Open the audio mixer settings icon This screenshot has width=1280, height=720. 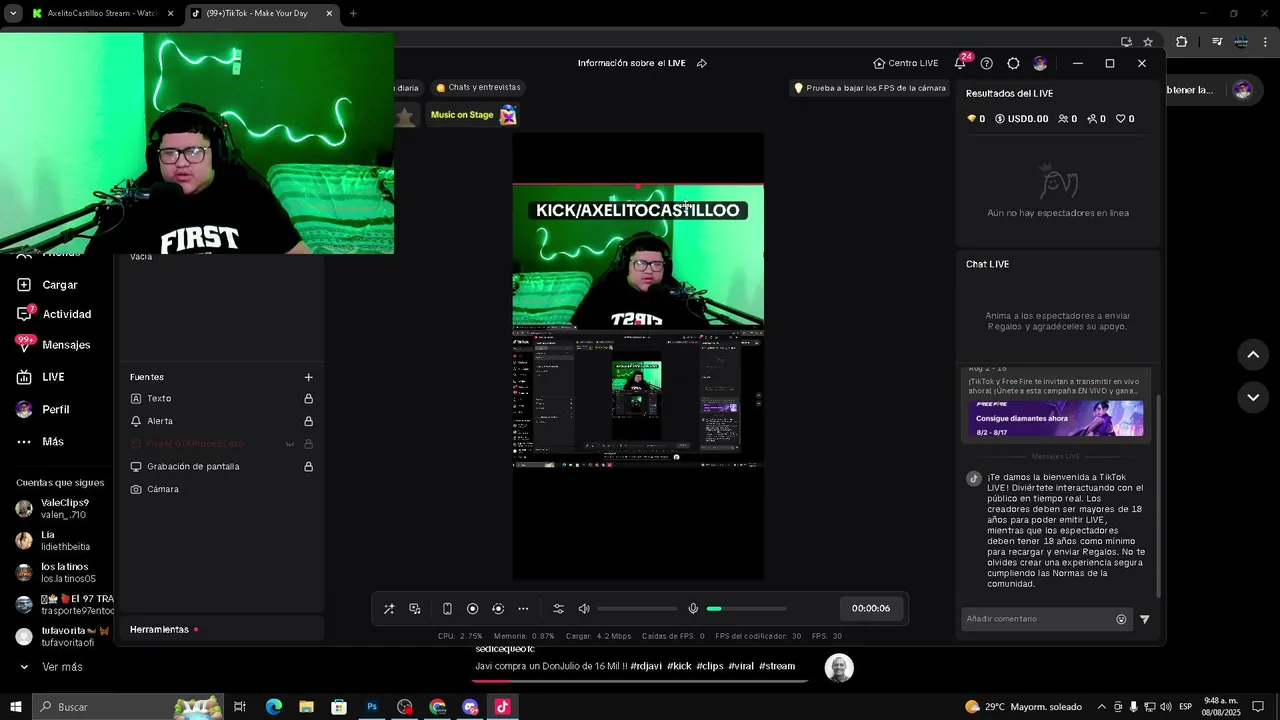click(x=559, y=609)
